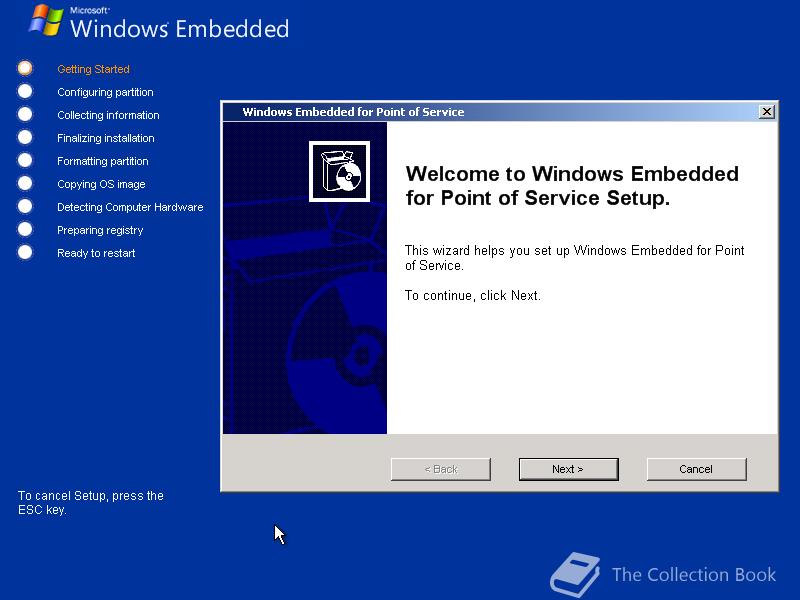Click 'To continue, click Next.' text

coord(472,295)
